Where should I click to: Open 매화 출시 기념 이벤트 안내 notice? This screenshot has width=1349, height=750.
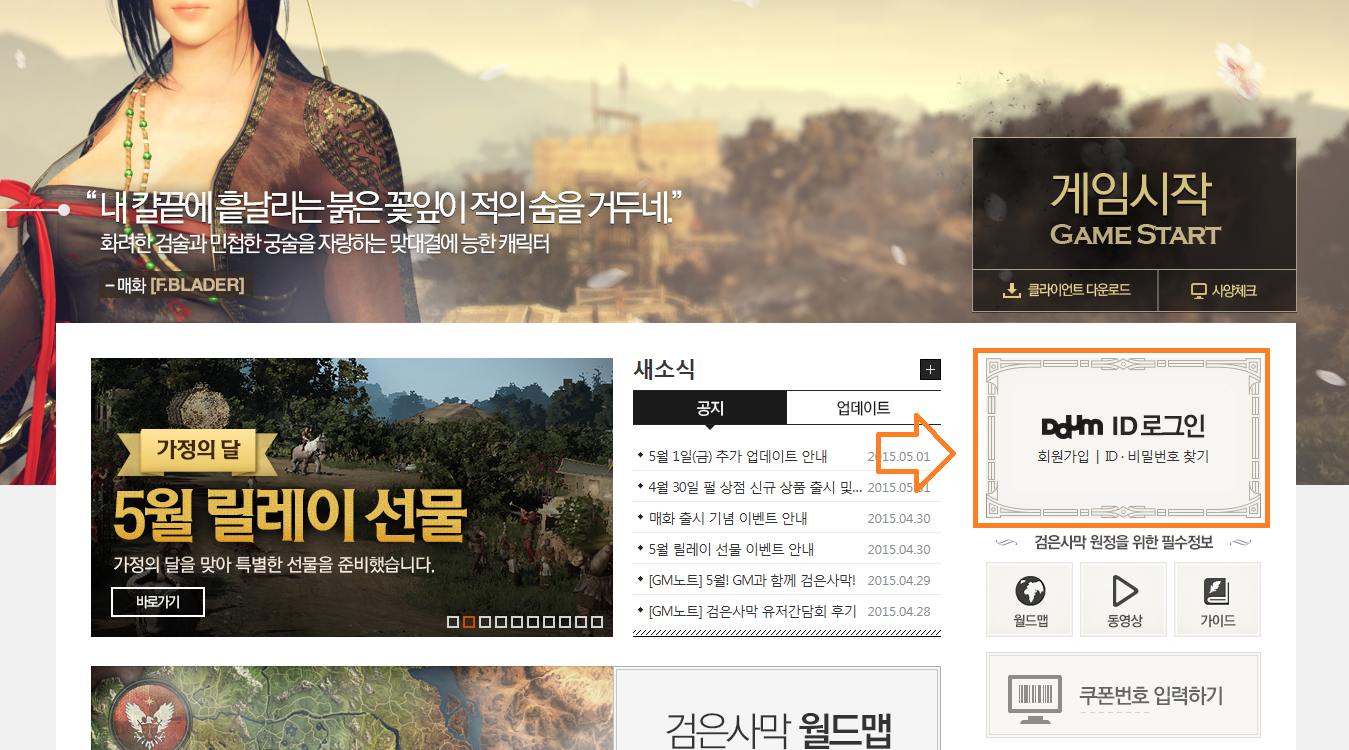[728, 519]
